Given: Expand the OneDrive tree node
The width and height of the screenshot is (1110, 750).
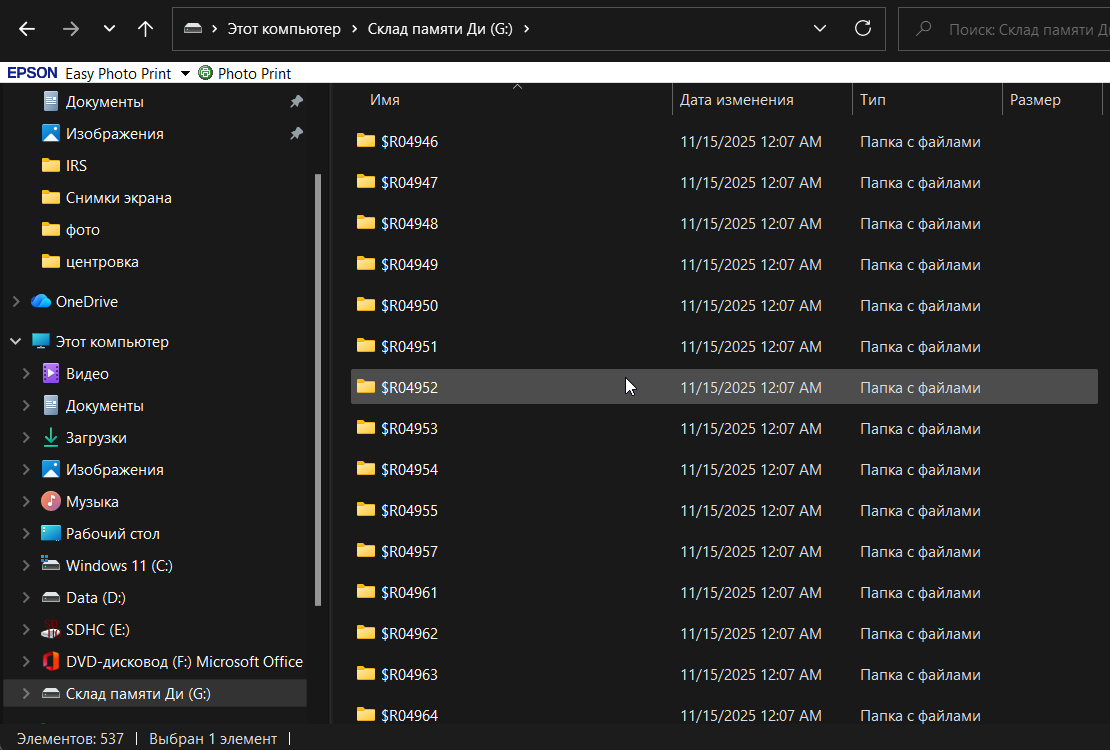Looking at the screenshot, I should point(16,302).
